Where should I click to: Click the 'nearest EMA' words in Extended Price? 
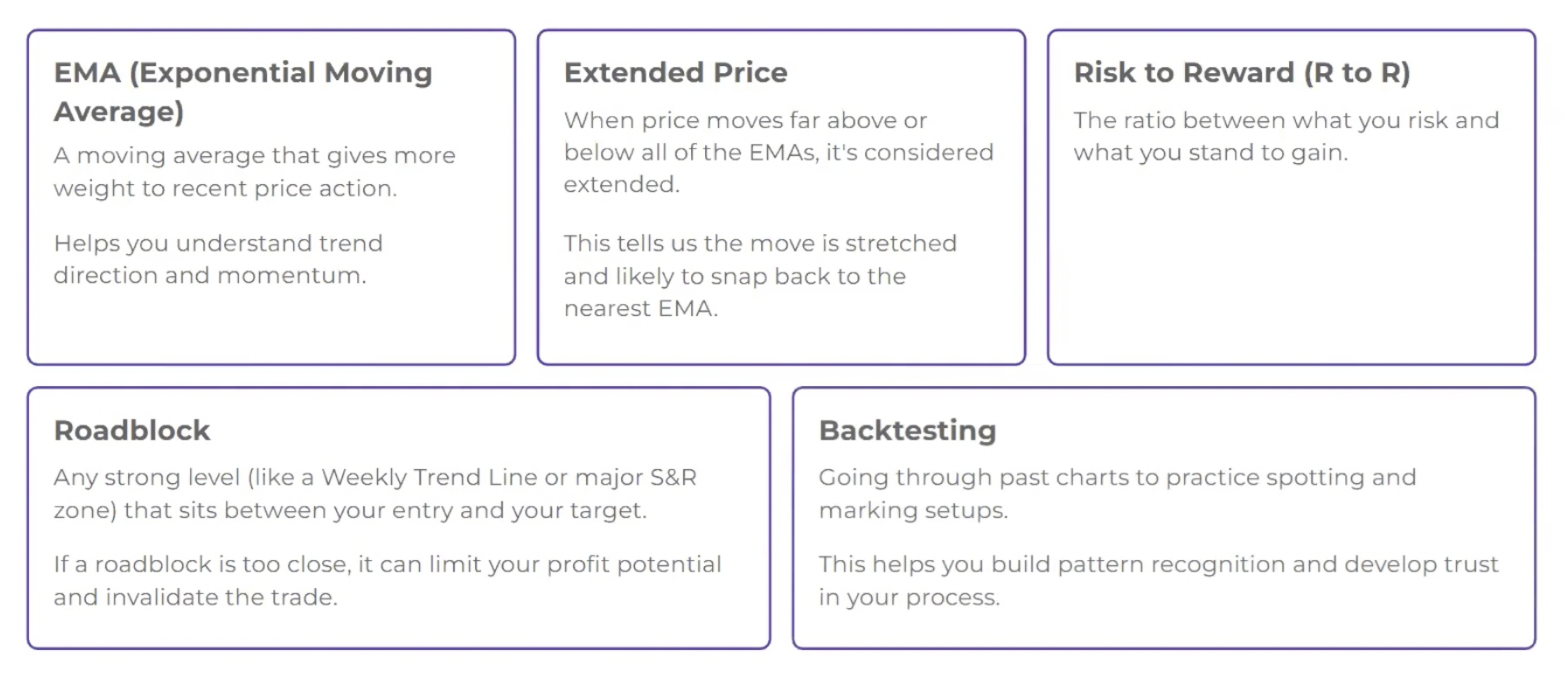(641, 308)
